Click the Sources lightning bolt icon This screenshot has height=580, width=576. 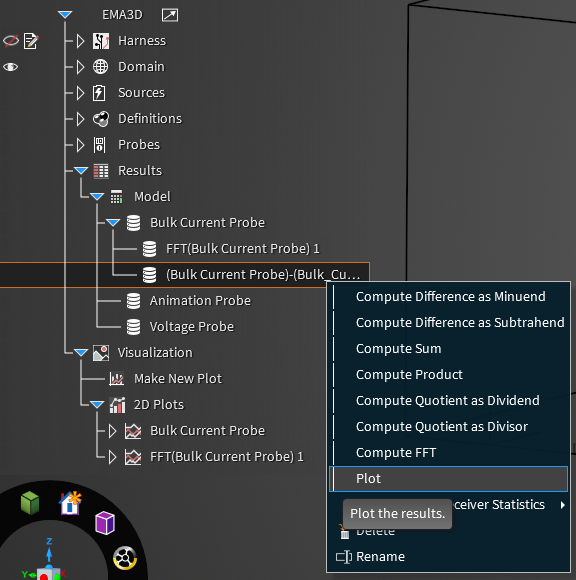pos(99,93)
